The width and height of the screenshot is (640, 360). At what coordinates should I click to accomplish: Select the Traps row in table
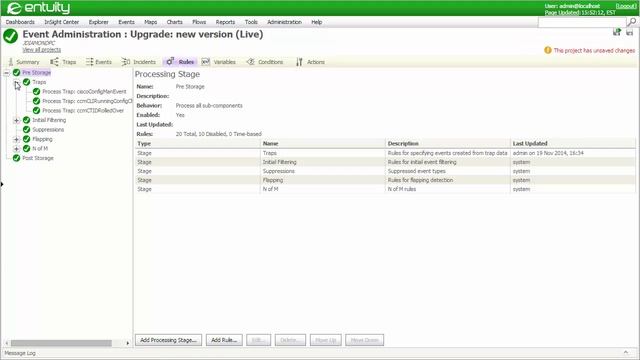pyautogui.click(x=385, y=153)
